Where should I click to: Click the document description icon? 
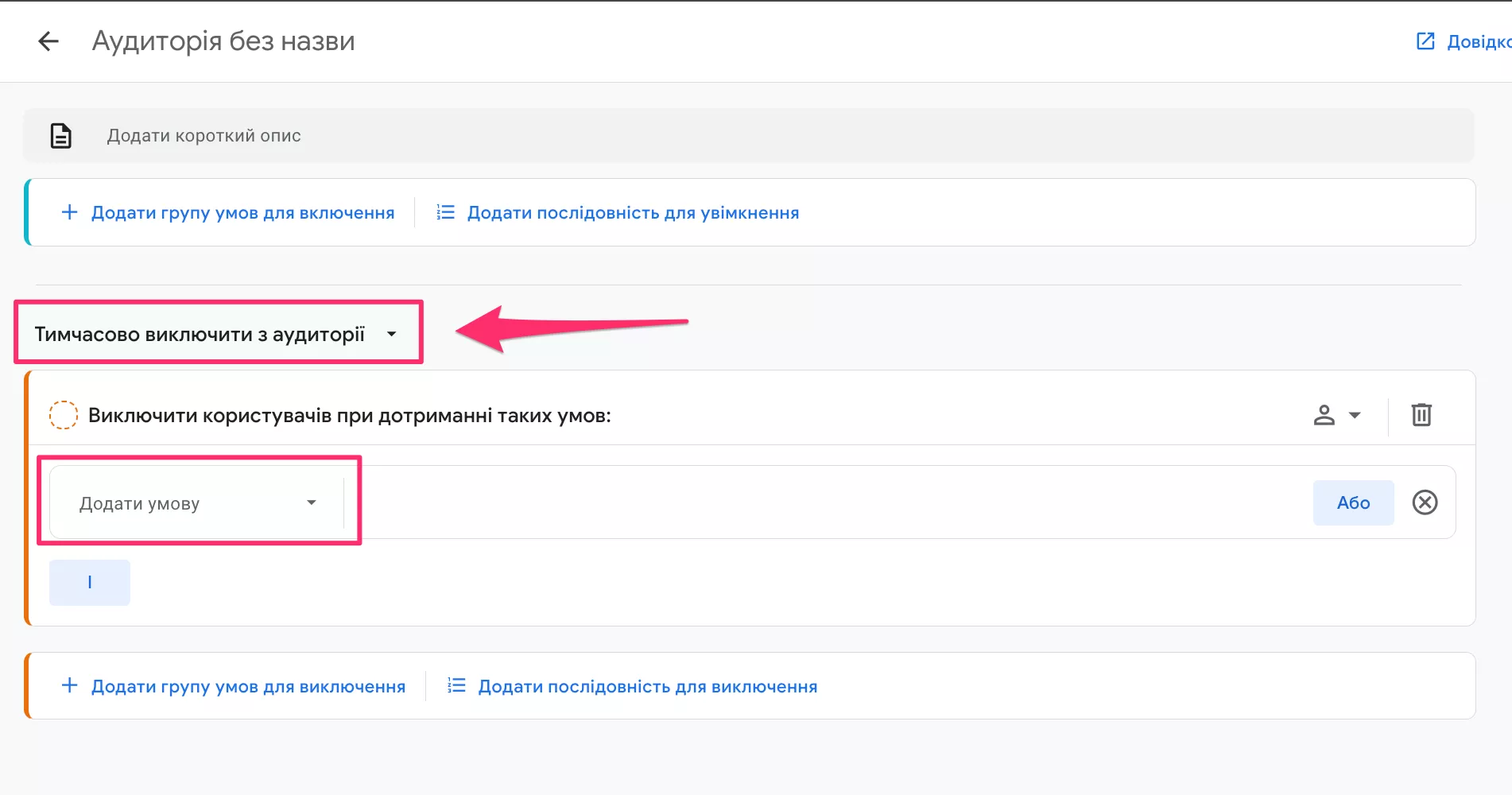61,136
